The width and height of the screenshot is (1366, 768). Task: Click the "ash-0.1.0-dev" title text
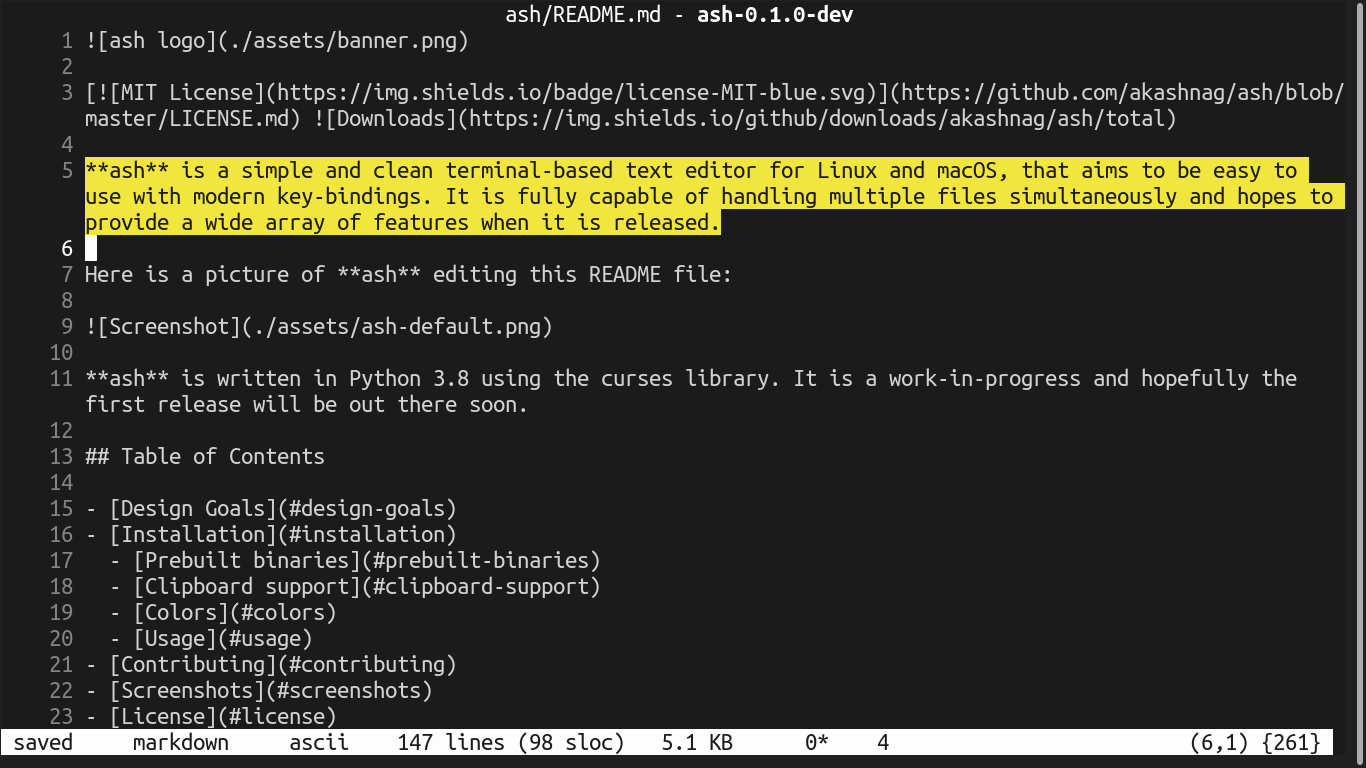[775, 14]
